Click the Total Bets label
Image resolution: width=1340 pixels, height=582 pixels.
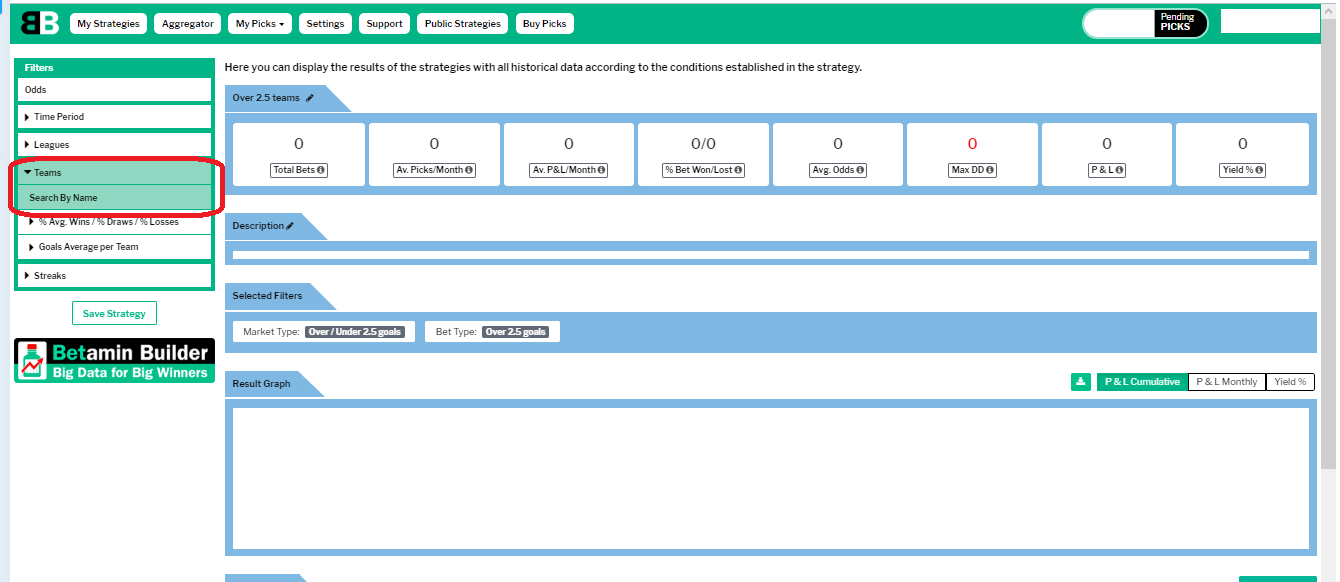point(299,170)
